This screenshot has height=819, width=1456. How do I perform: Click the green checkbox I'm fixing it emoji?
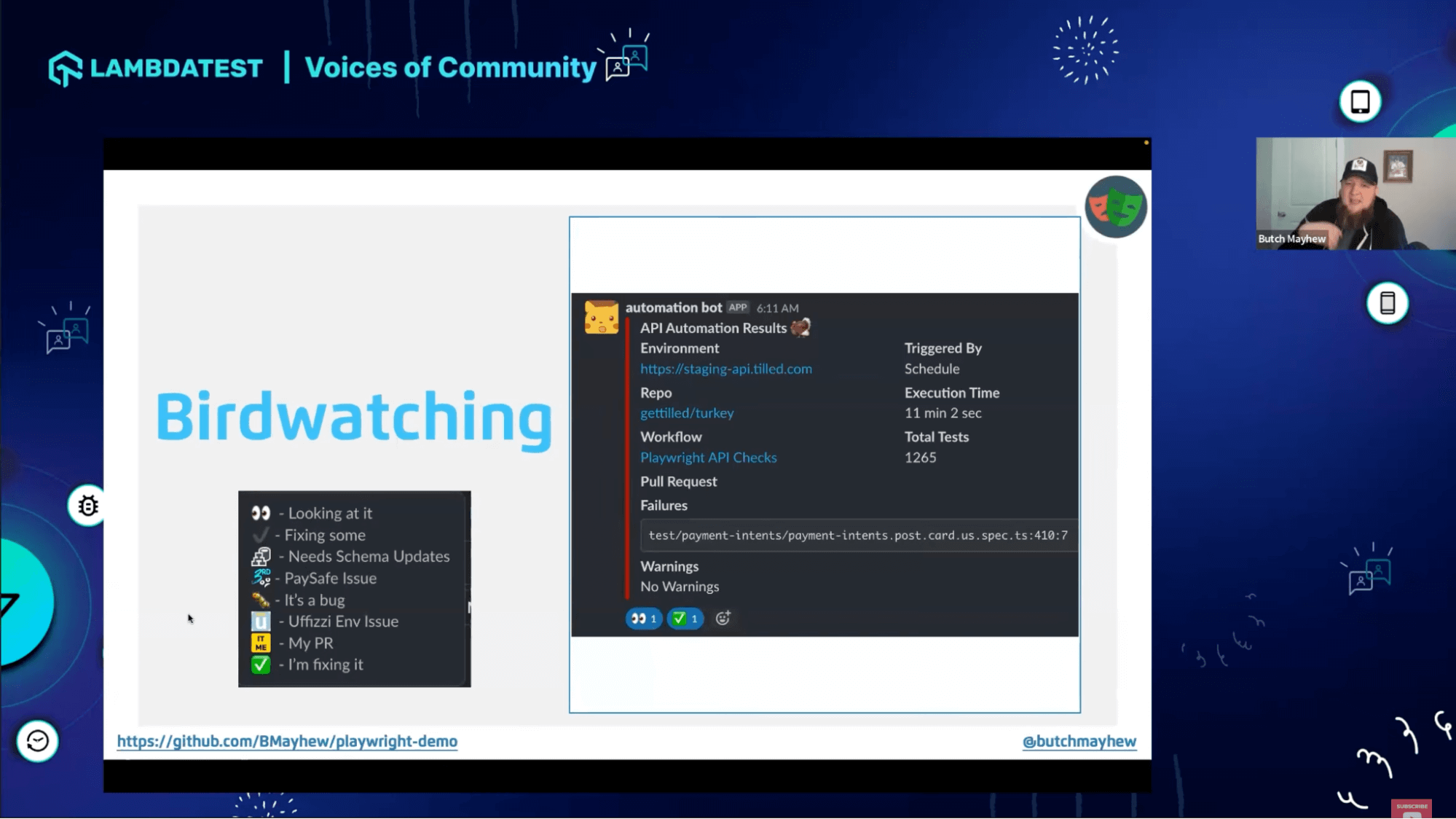point(261,665)
